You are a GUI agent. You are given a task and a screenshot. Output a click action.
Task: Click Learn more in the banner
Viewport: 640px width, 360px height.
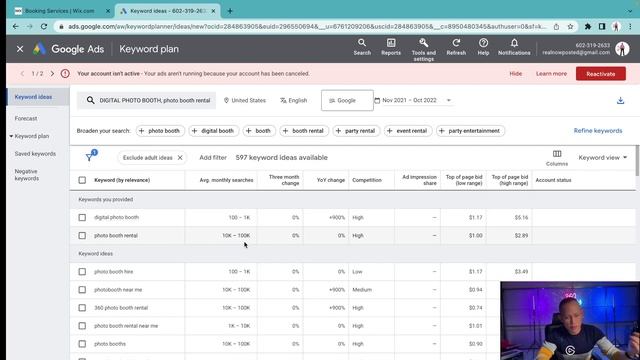(551, 73)
